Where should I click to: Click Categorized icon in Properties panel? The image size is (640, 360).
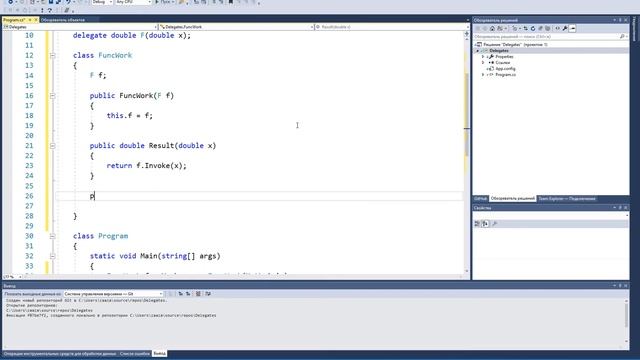(477, 224)
